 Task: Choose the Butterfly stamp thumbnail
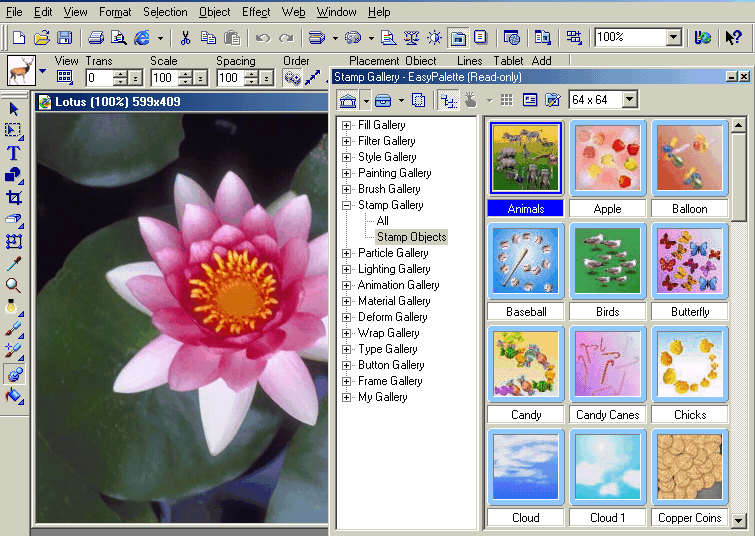coord(690,261)
